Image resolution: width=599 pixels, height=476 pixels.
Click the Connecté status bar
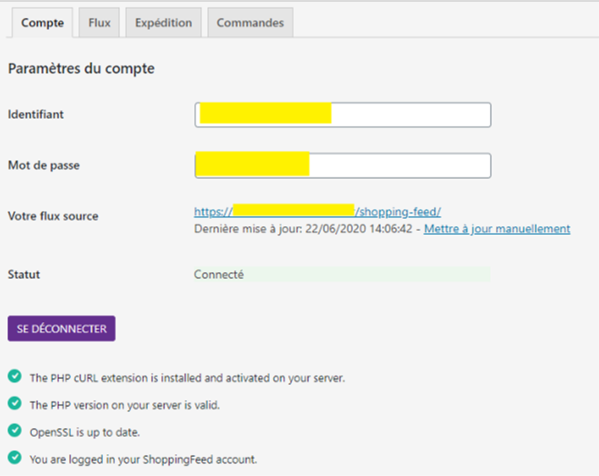pyautogui.click(x=342, y=274)
